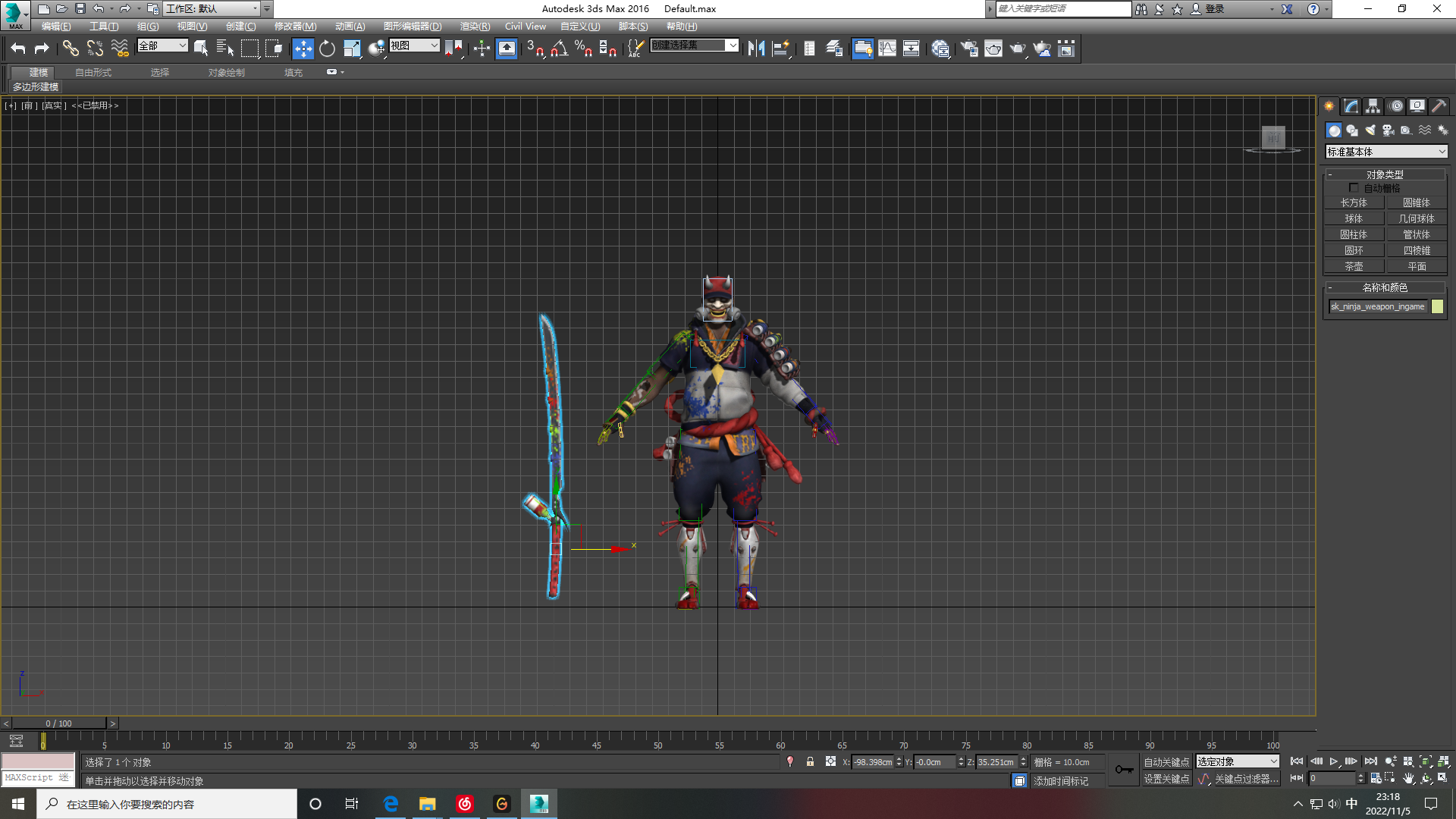
Task: Click the 茶壶 primitive button
Action: pyautogui.click(x=1354, y=266)
